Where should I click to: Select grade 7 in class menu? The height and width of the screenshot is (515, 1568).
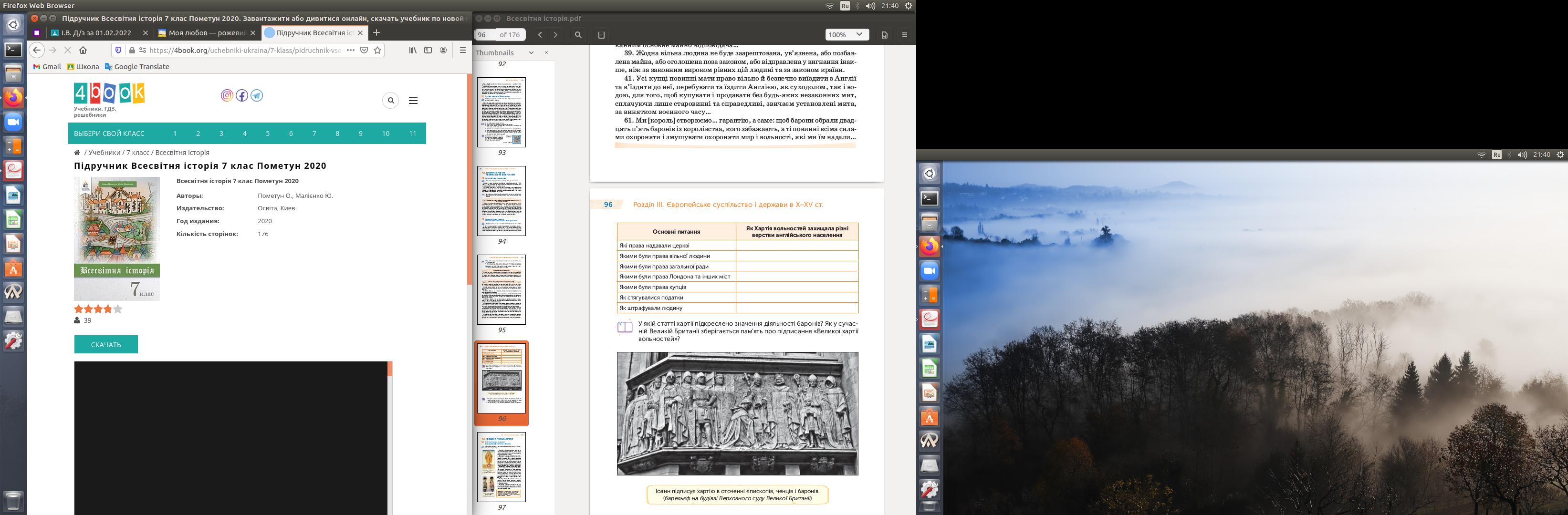[314, 133]
